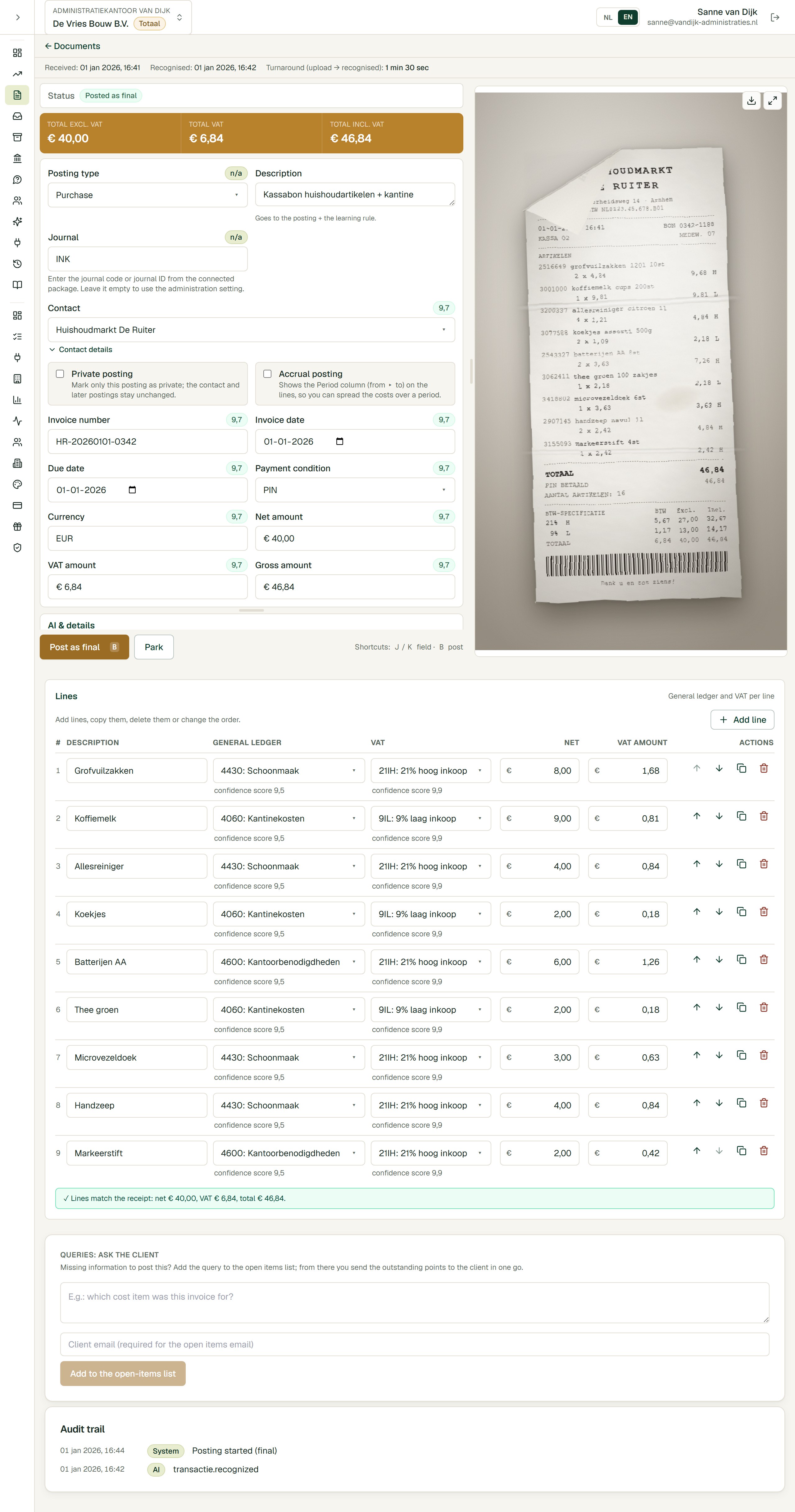
Task: Click the logout icon
Action: click(x=775, y=18)
